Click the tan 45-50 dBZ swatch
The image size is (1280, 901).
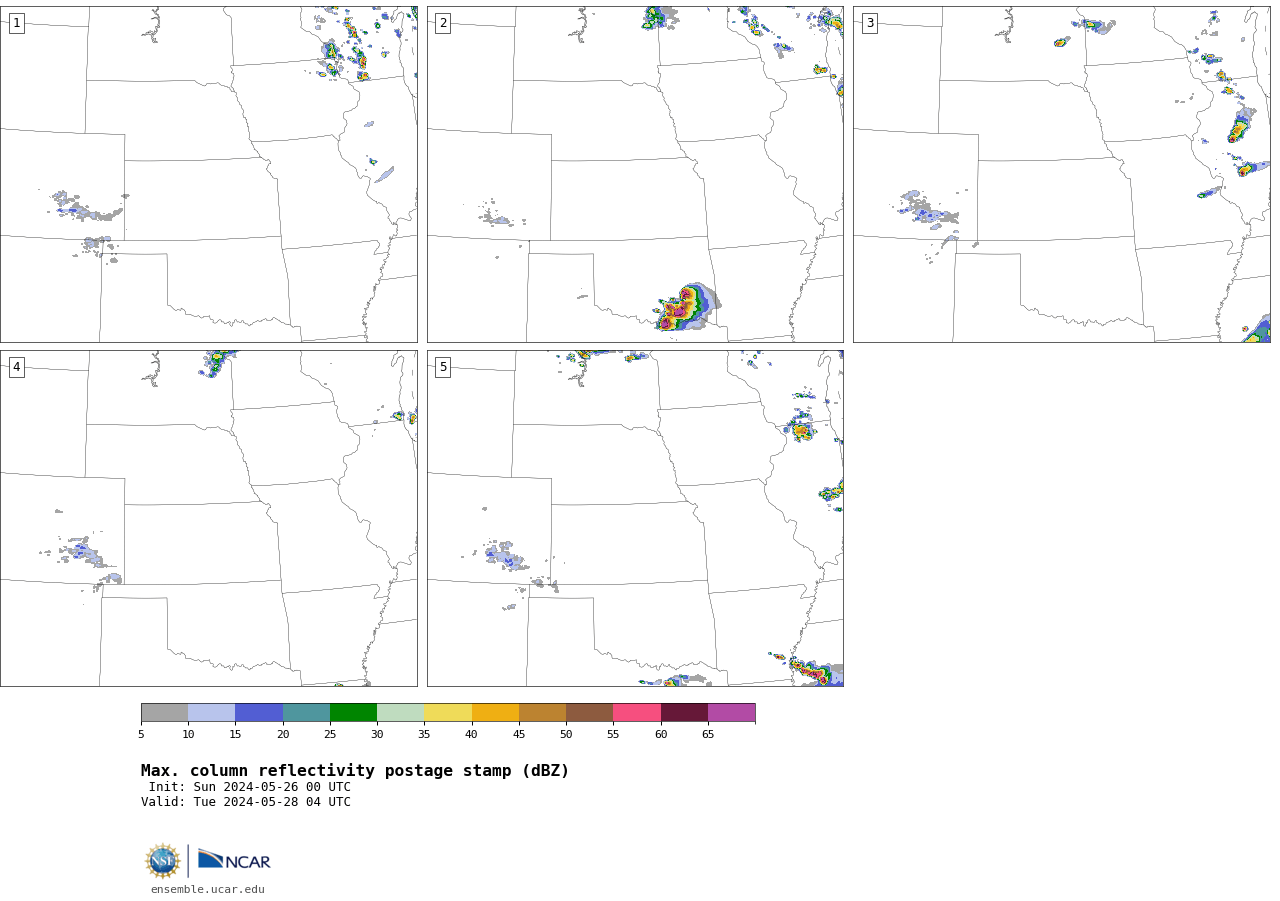tap(542, 712)
